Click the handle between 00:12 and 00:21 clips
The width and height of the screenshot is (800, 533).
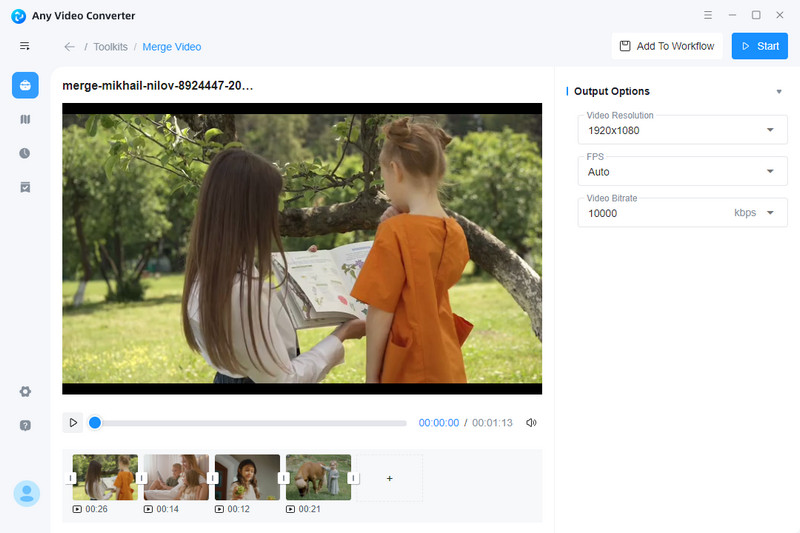pyautogui.click(x=283, y=478)
